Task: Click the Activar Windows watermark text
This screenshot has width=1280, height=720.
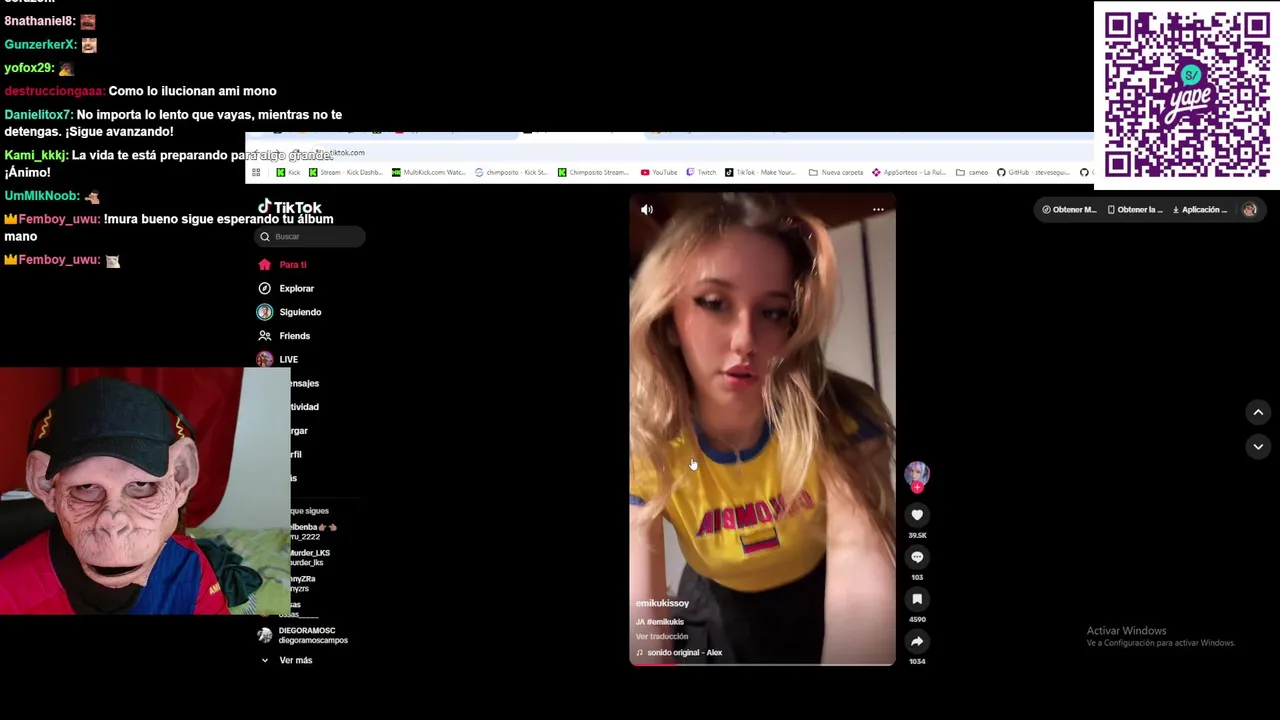Action: pos(1127,631)
